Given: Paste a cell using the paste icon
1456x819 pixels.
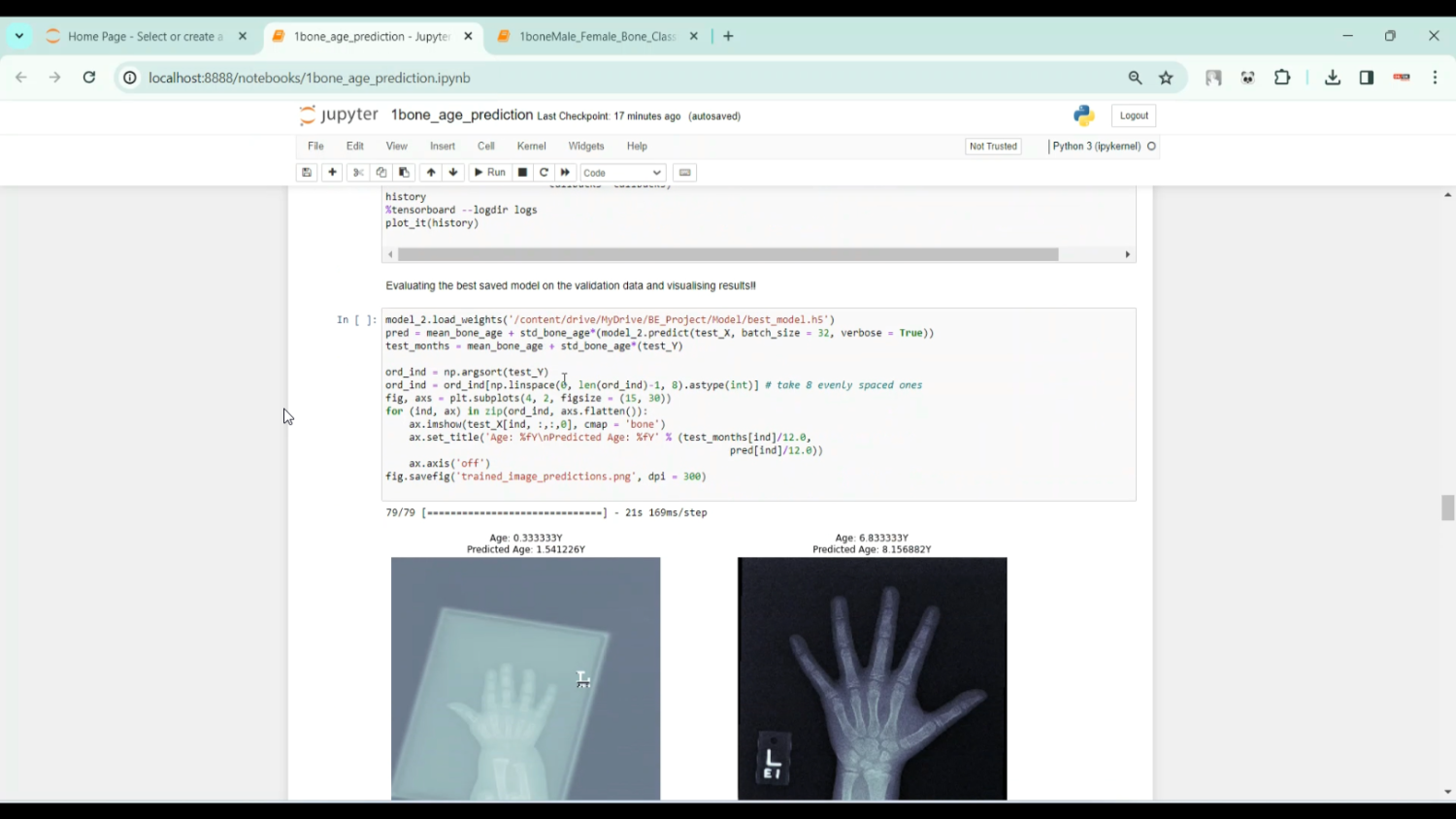Looking at the screenshot, I should click(x=404, y=172).
